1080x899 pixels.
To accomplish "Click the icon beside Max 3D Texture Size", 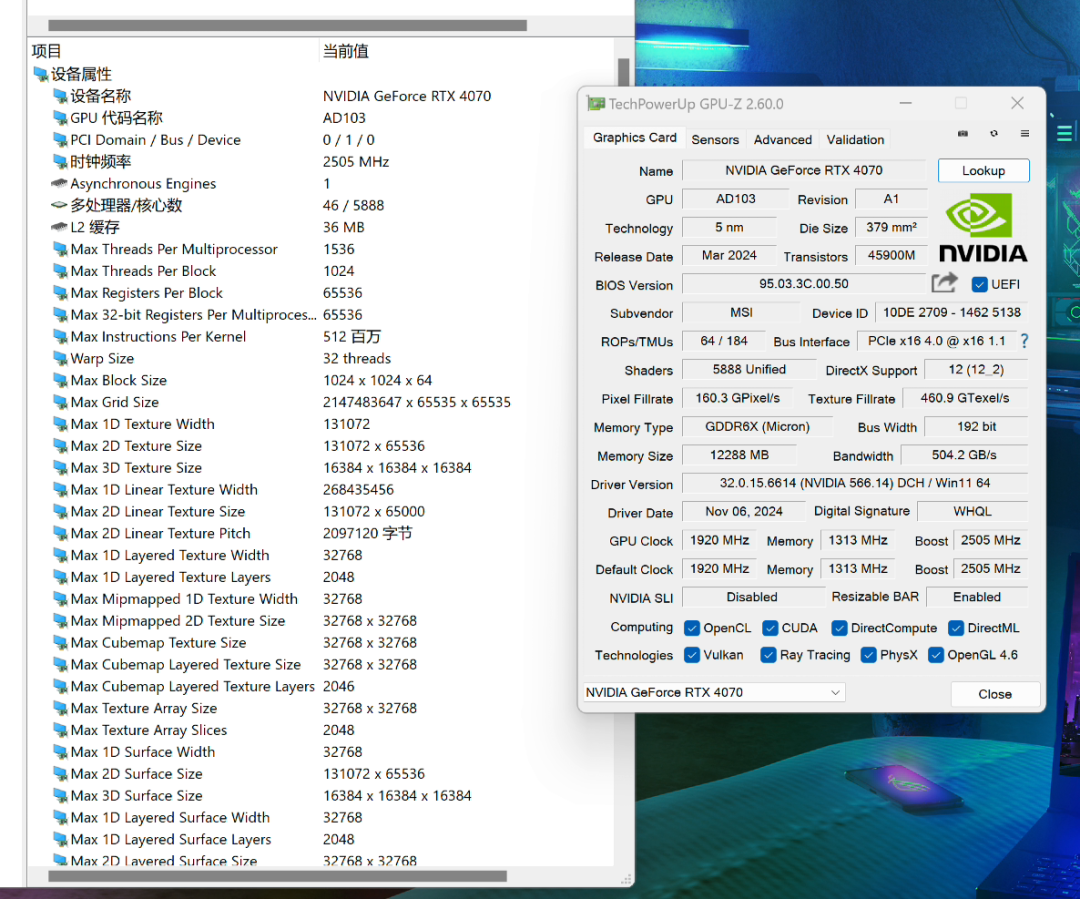I will pos(61,468).
